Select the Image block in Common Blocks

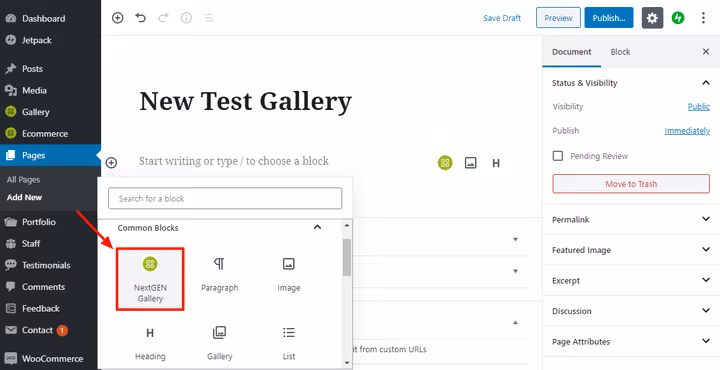pyautogui.click(x=289, y=275)
